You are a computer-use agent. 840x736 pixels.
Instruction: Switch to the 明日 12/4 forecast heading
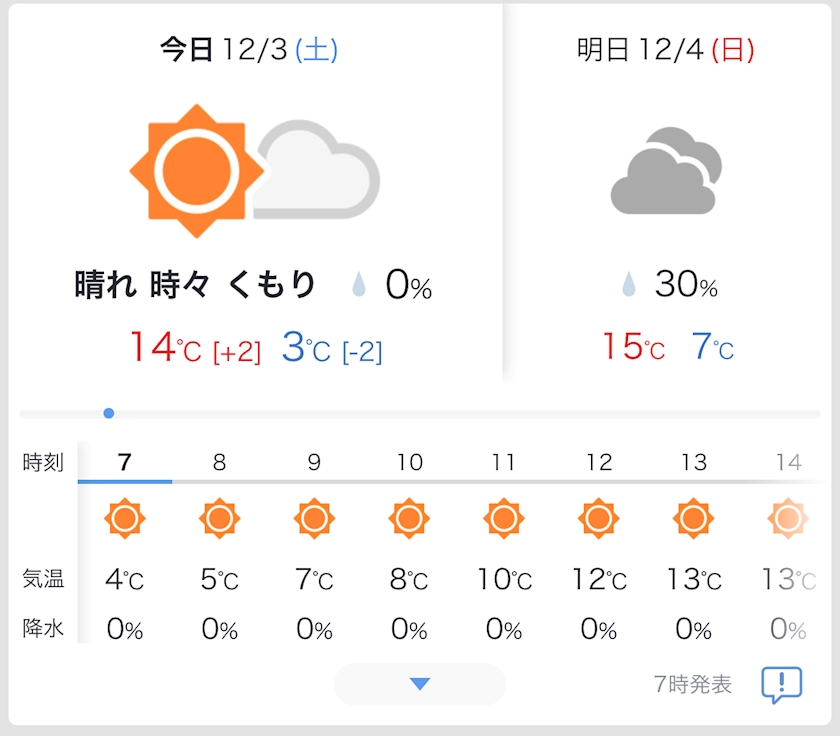pos(665,50)
